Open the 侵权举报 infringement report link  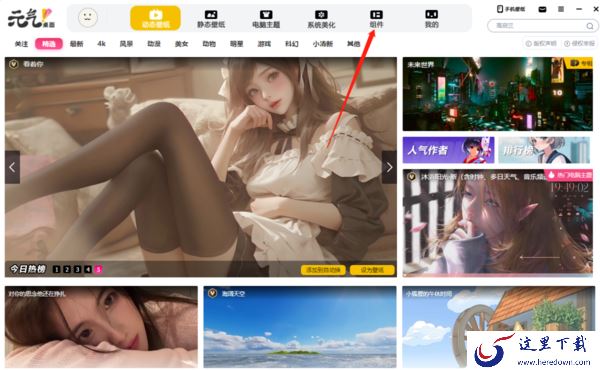tap(579, 44)
